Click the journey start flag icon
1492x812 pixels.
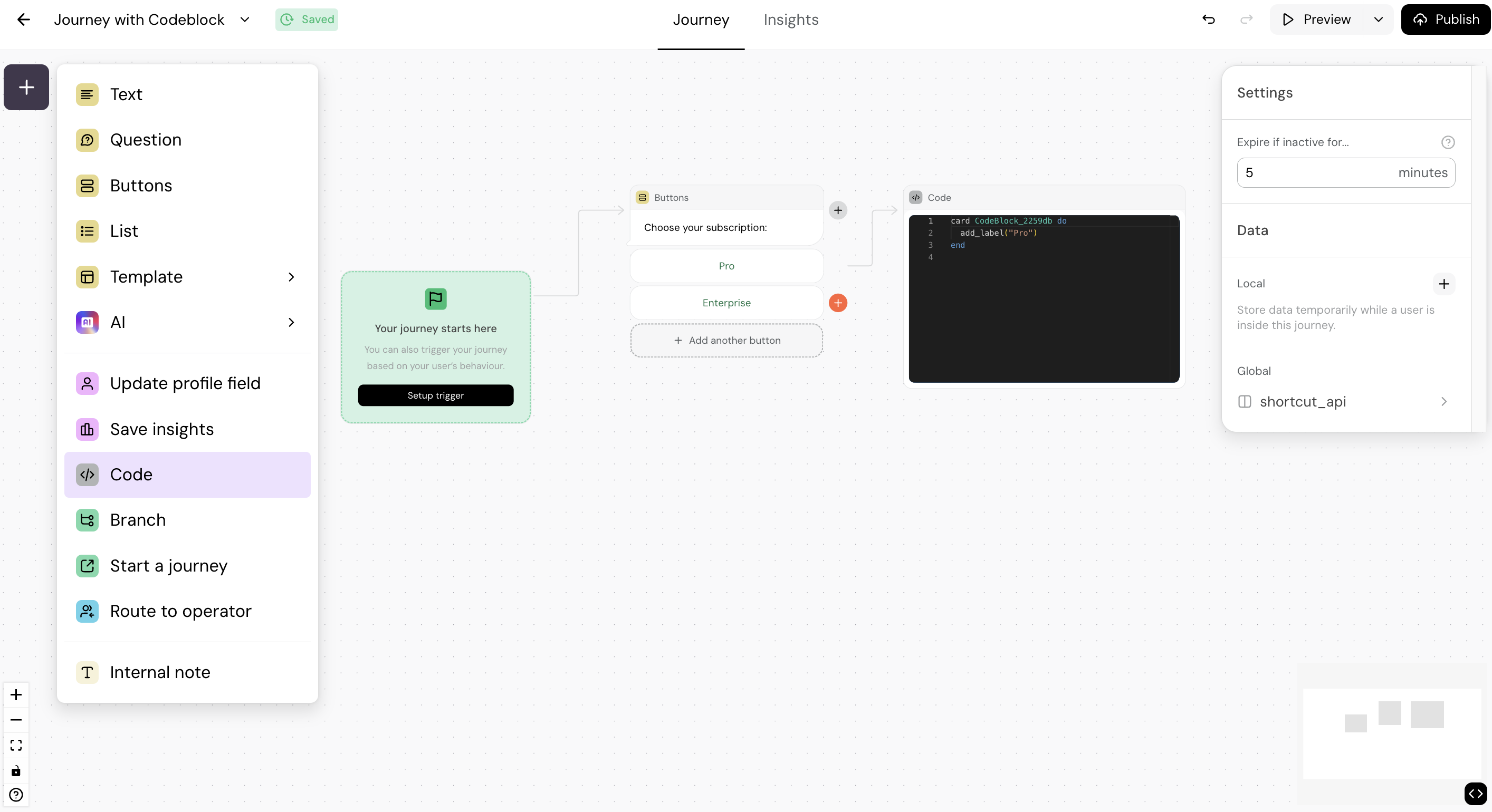(436, 299)
